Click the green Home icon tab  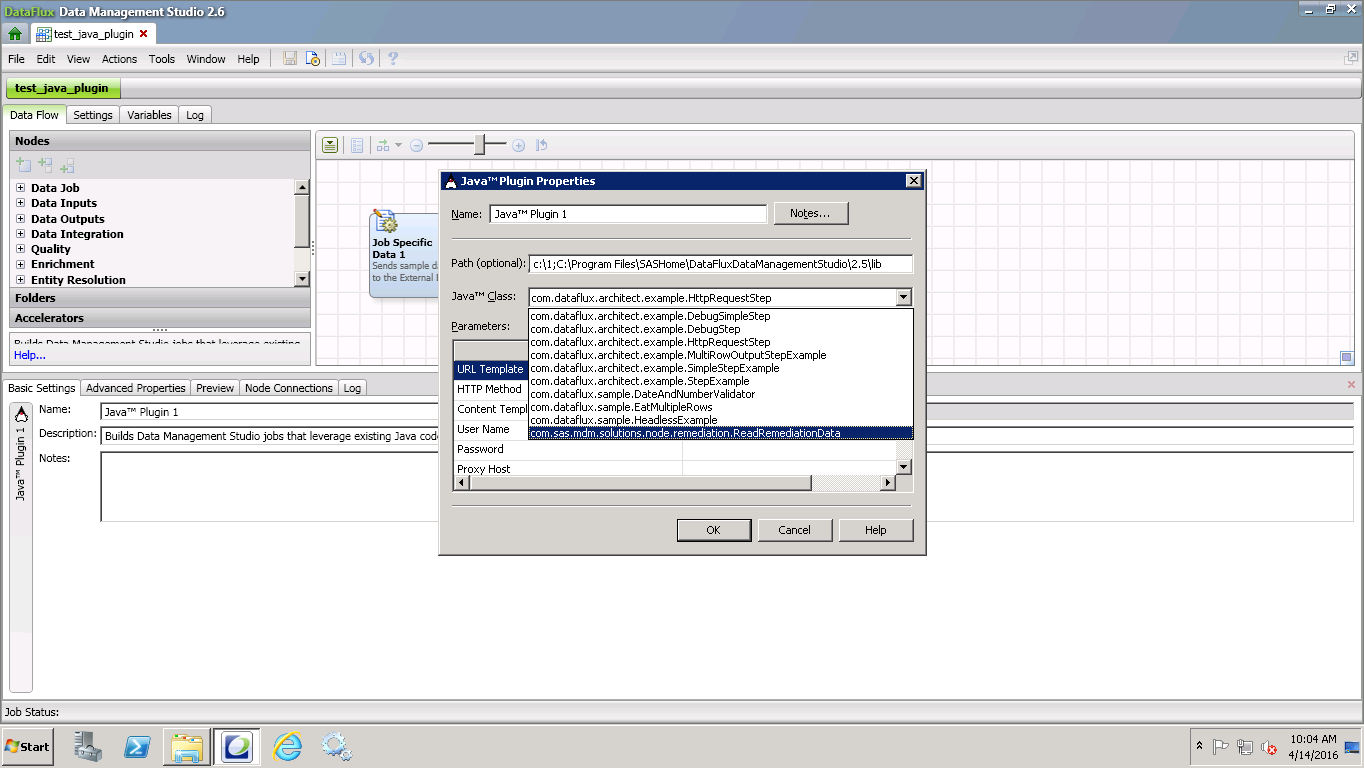[15, 34]
